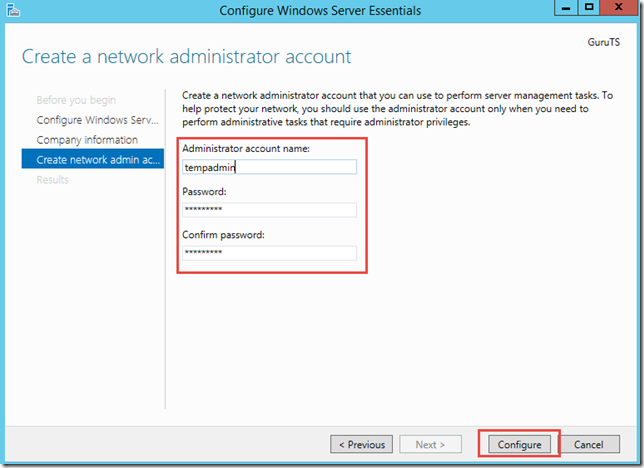
Task: Click the 'Administrator account name:' label
Action: coord(246,148)
